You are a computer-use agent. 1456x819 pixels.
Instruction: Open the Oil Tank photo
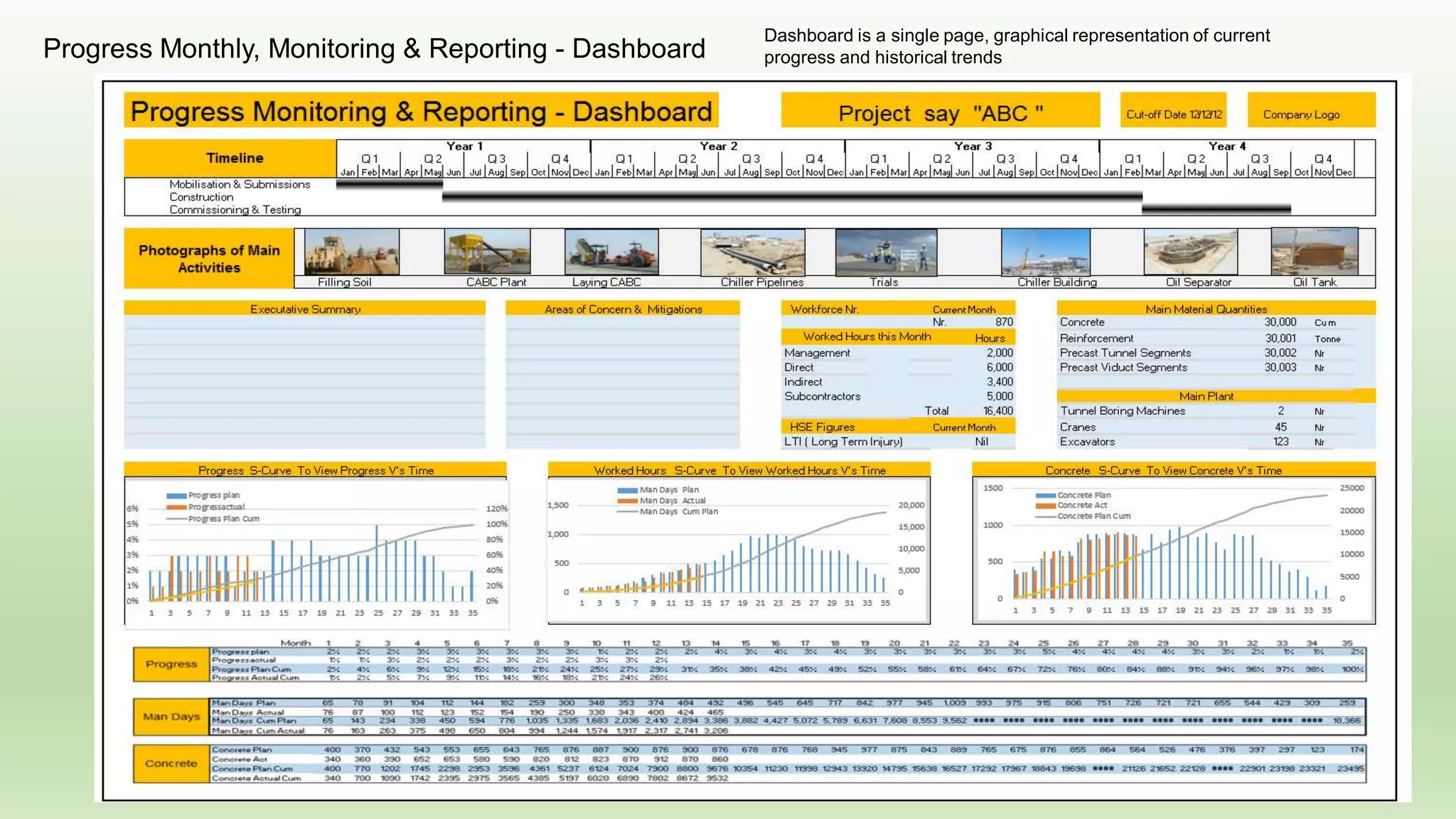point(1314,252)
